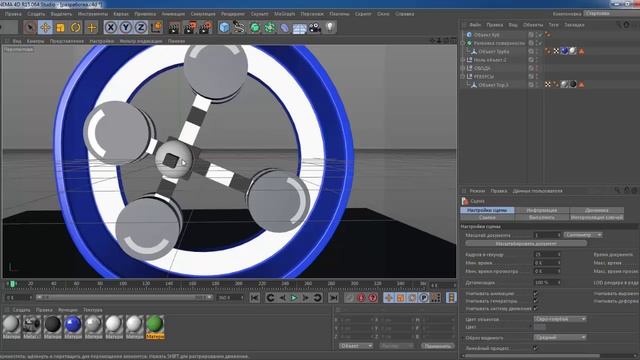Viewport: 640px width, 360px height.
Task: Add a light via bulb icon
Action: pos(330,27)
